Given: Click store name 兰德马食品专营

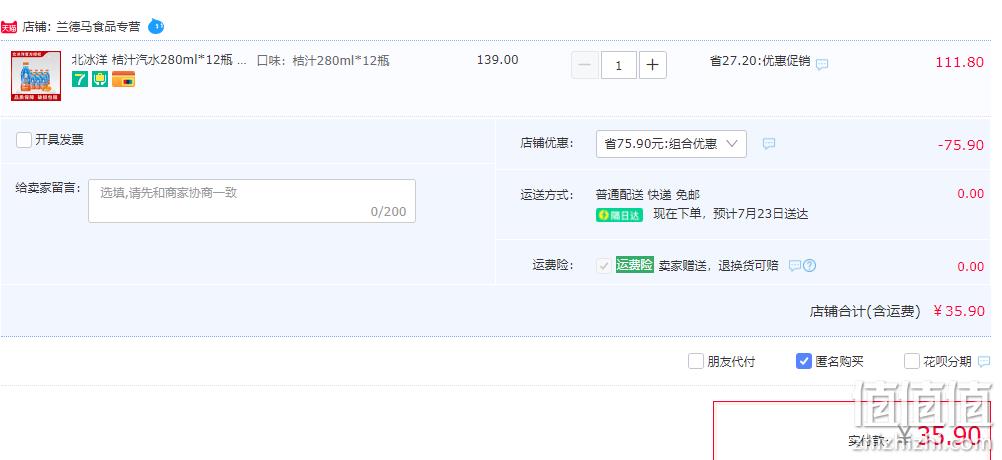Looking at the screenshot, I should [x=98, y=27].
